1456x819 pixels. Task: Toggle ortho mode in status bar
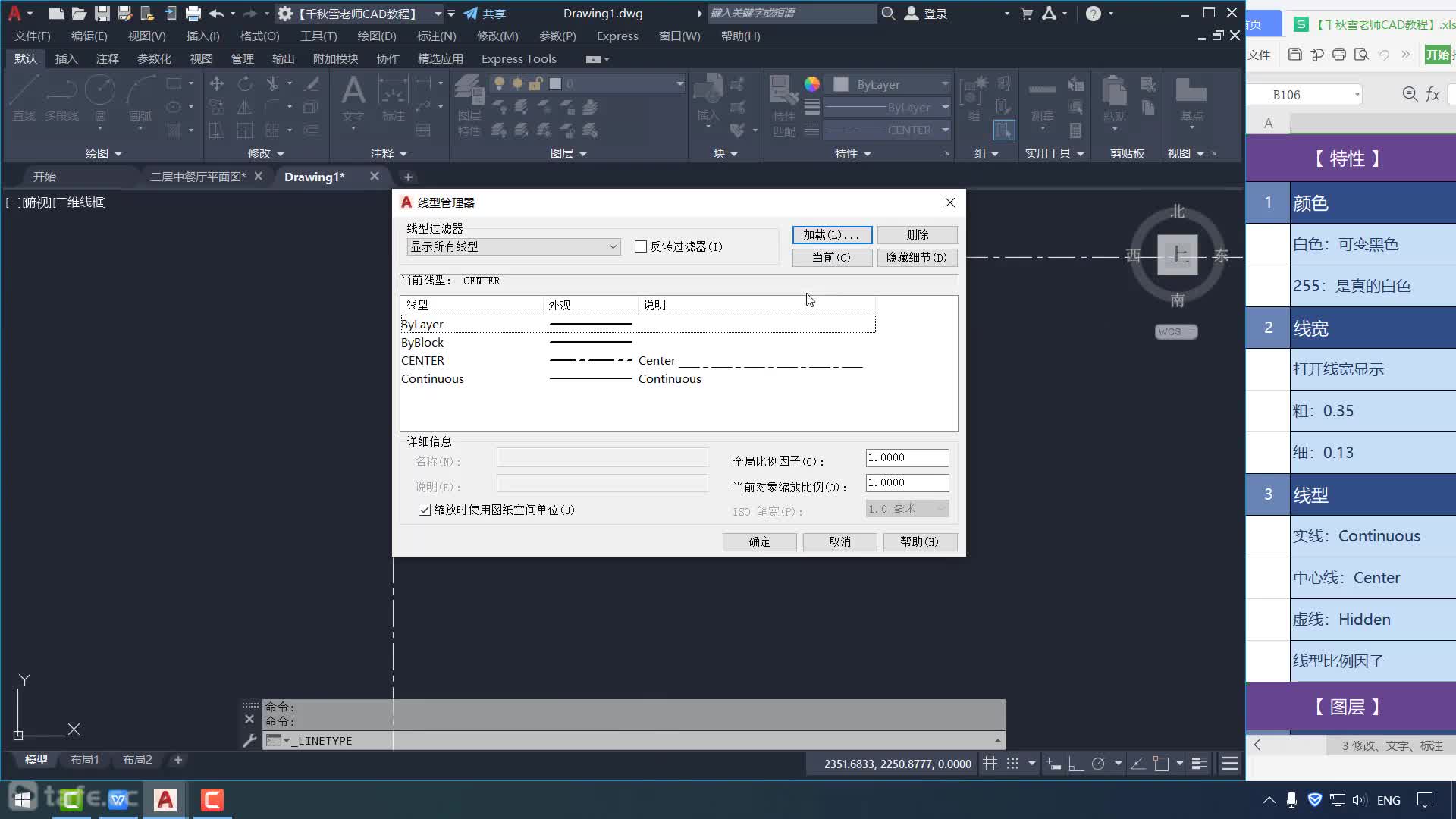pos(1075,764)
